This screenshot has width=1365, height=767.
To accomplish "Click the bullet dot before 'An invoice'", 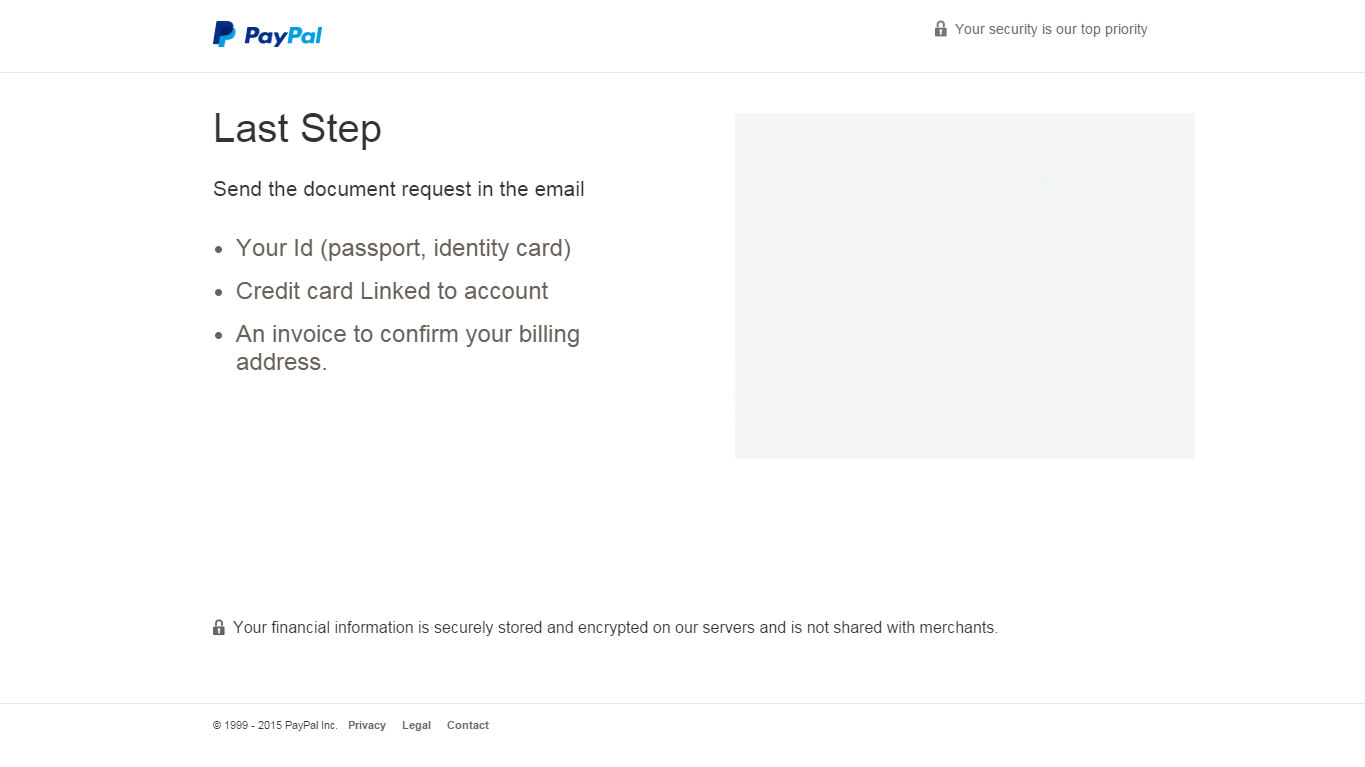I will [x=219, y=336].
